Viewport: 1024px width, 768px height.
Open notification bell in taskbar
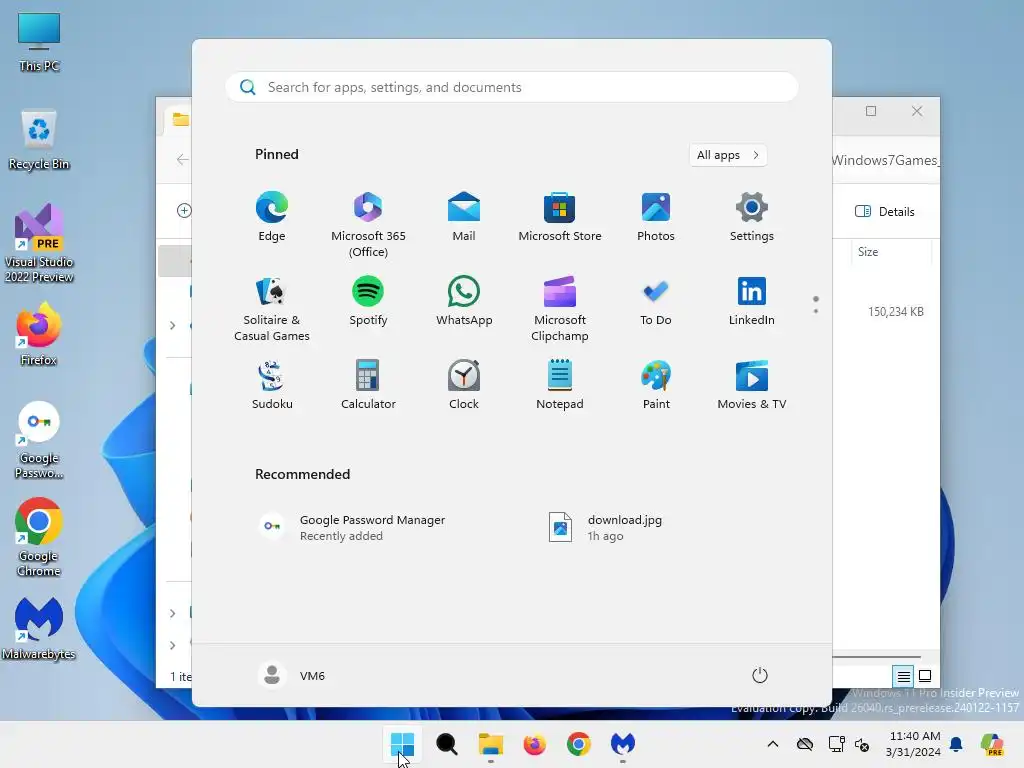point(956,744)
